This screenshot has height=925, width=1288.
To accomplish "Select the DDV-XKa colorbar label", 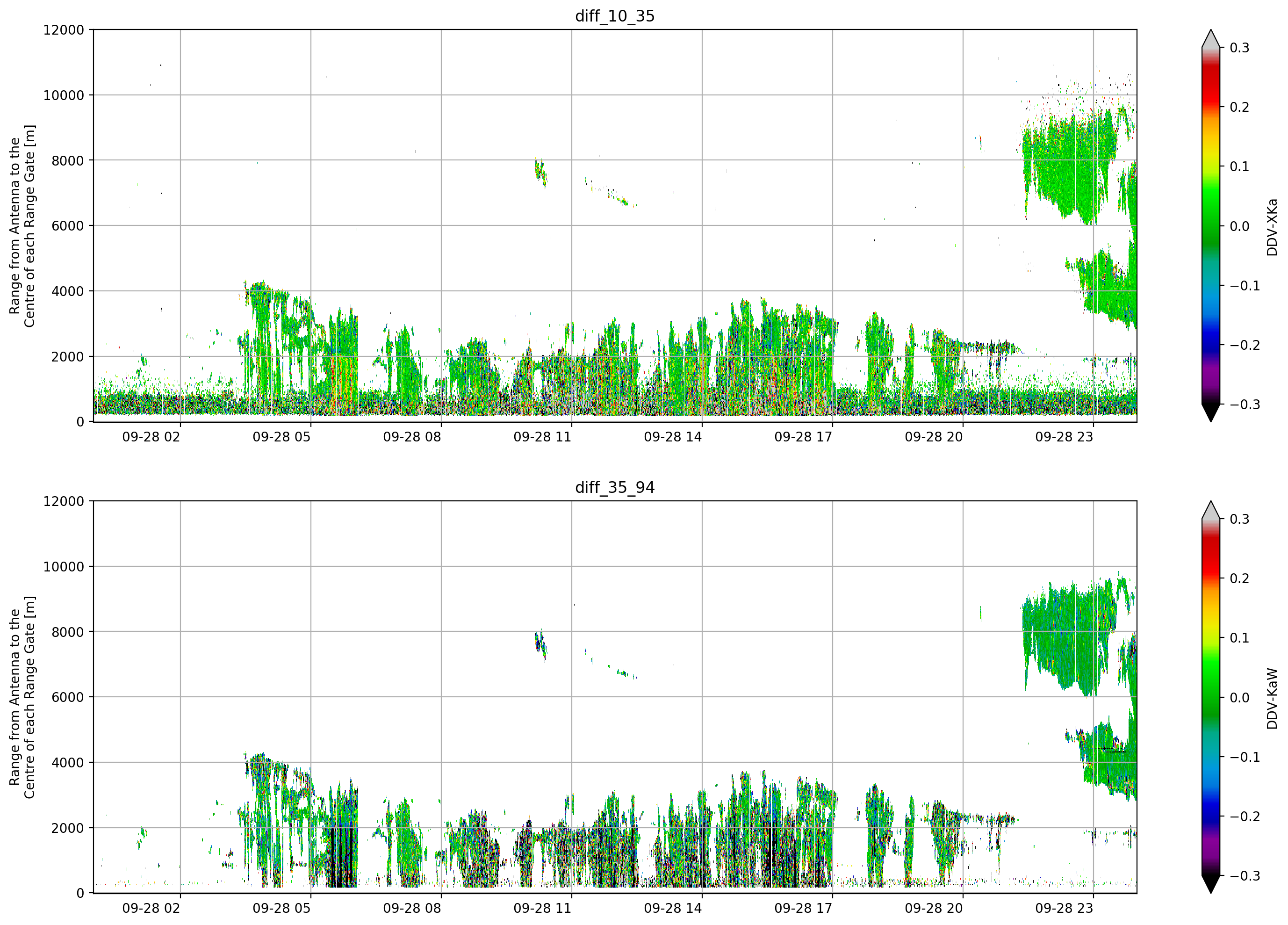I will 1272,227.
